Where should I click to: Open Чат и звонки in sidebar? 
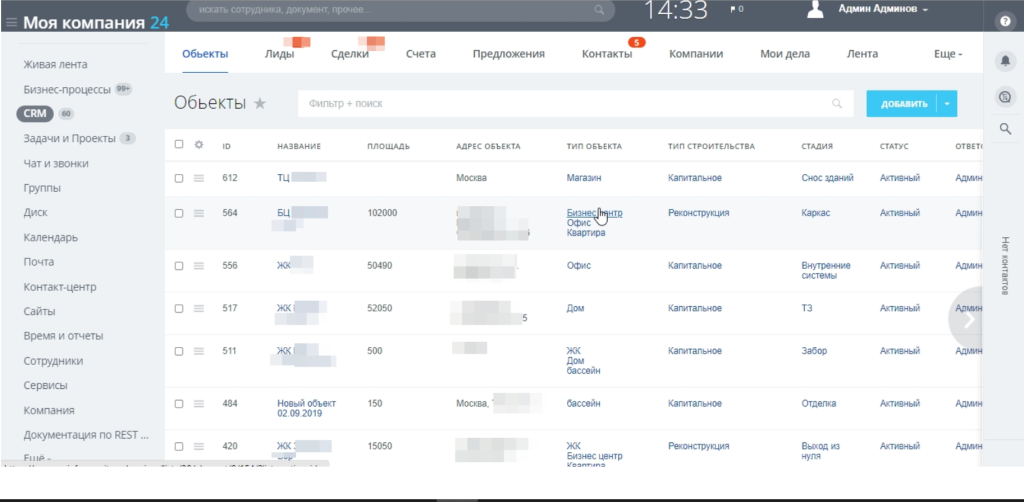(x=56, y=163)
